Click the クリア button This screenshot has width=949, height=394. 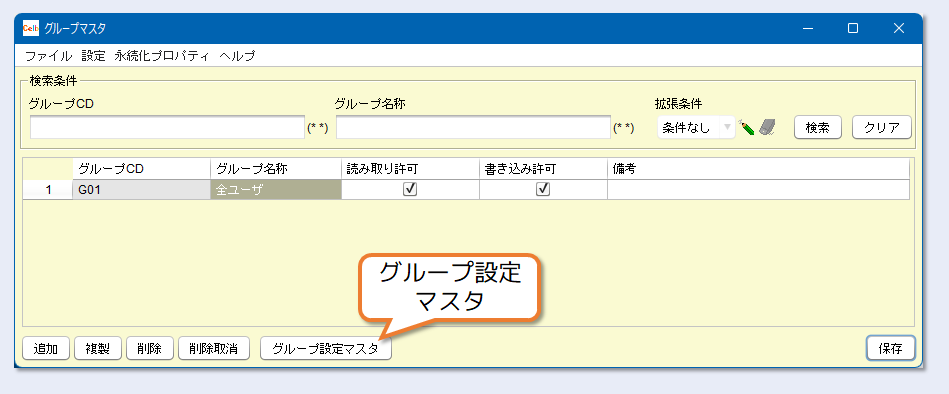coord(881,128)
